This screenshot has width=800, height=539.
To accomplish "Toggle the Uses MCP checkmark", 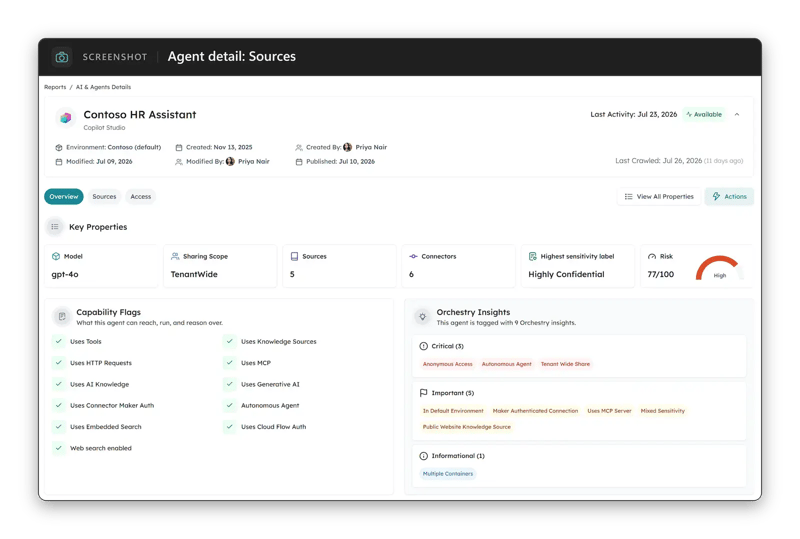I will click(230, 363).
